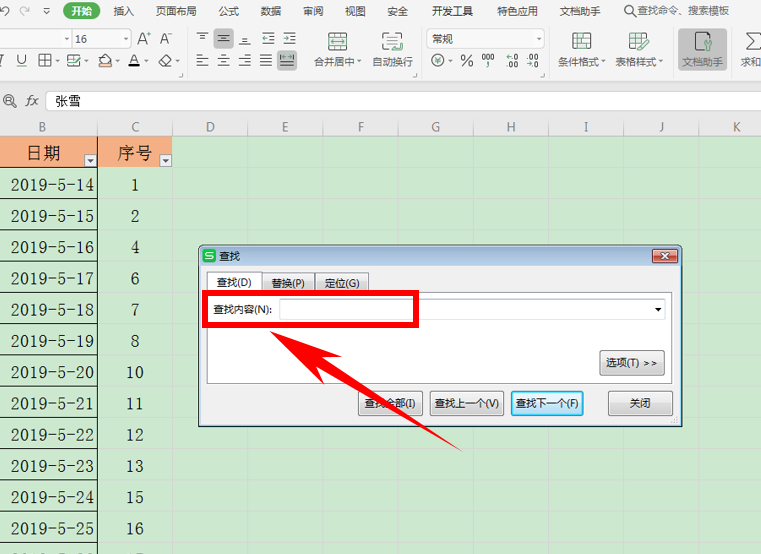This screenshot has height=554, width=761.
Task: Toggle the Document Assistant (文档助手) button
Action: 703,49
